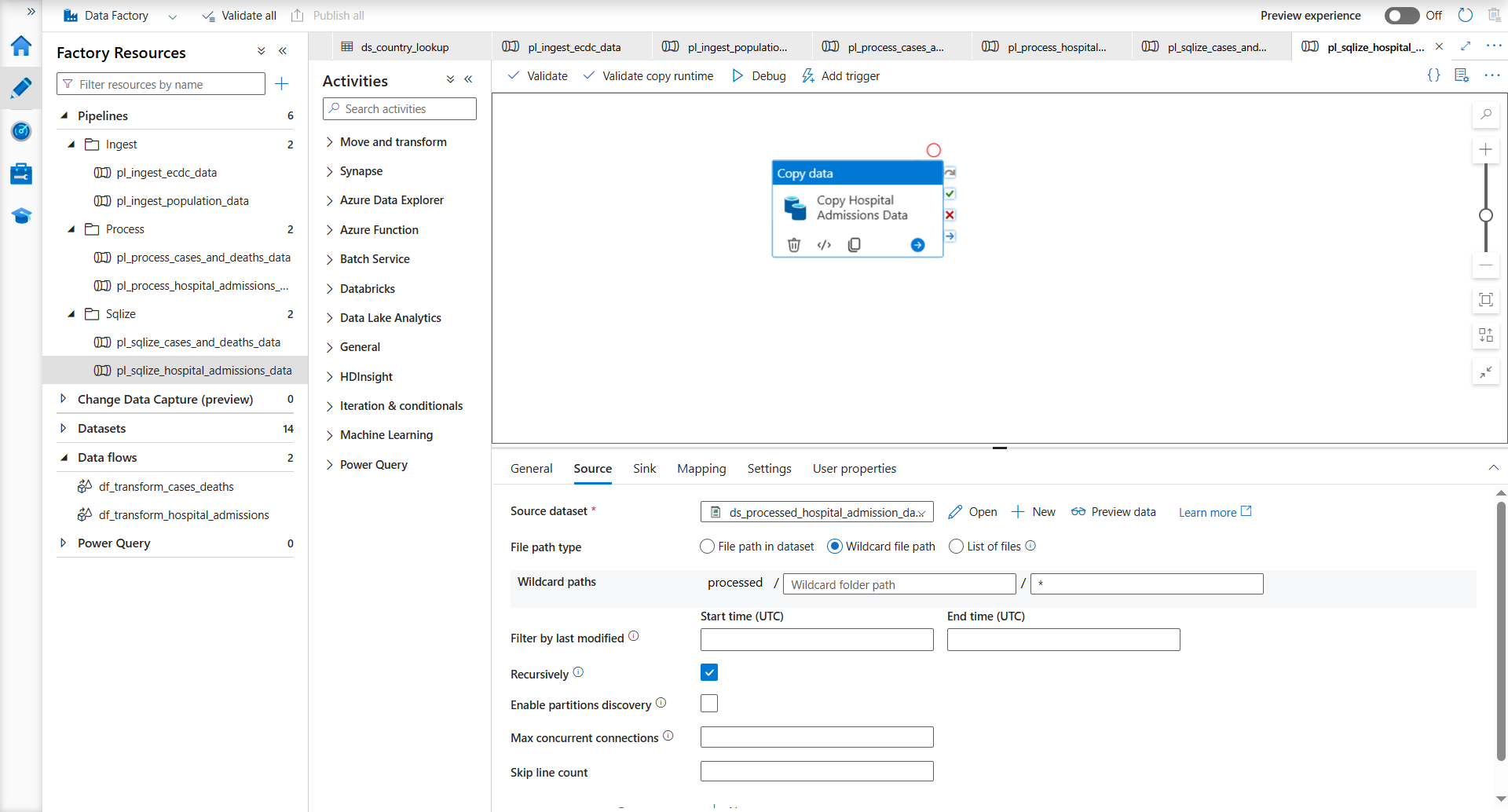This screenshot has width=1508, height=812.
Task: Close pl_sqlize_hospital tab
Action: 1439,46
